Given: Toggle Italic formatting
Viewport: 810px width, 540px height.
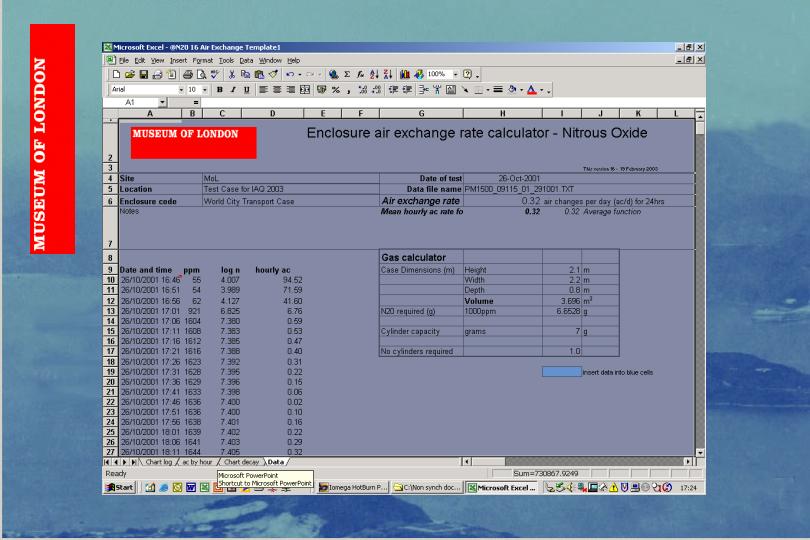Looking at the screenshot, I should (x=233, y=90).
